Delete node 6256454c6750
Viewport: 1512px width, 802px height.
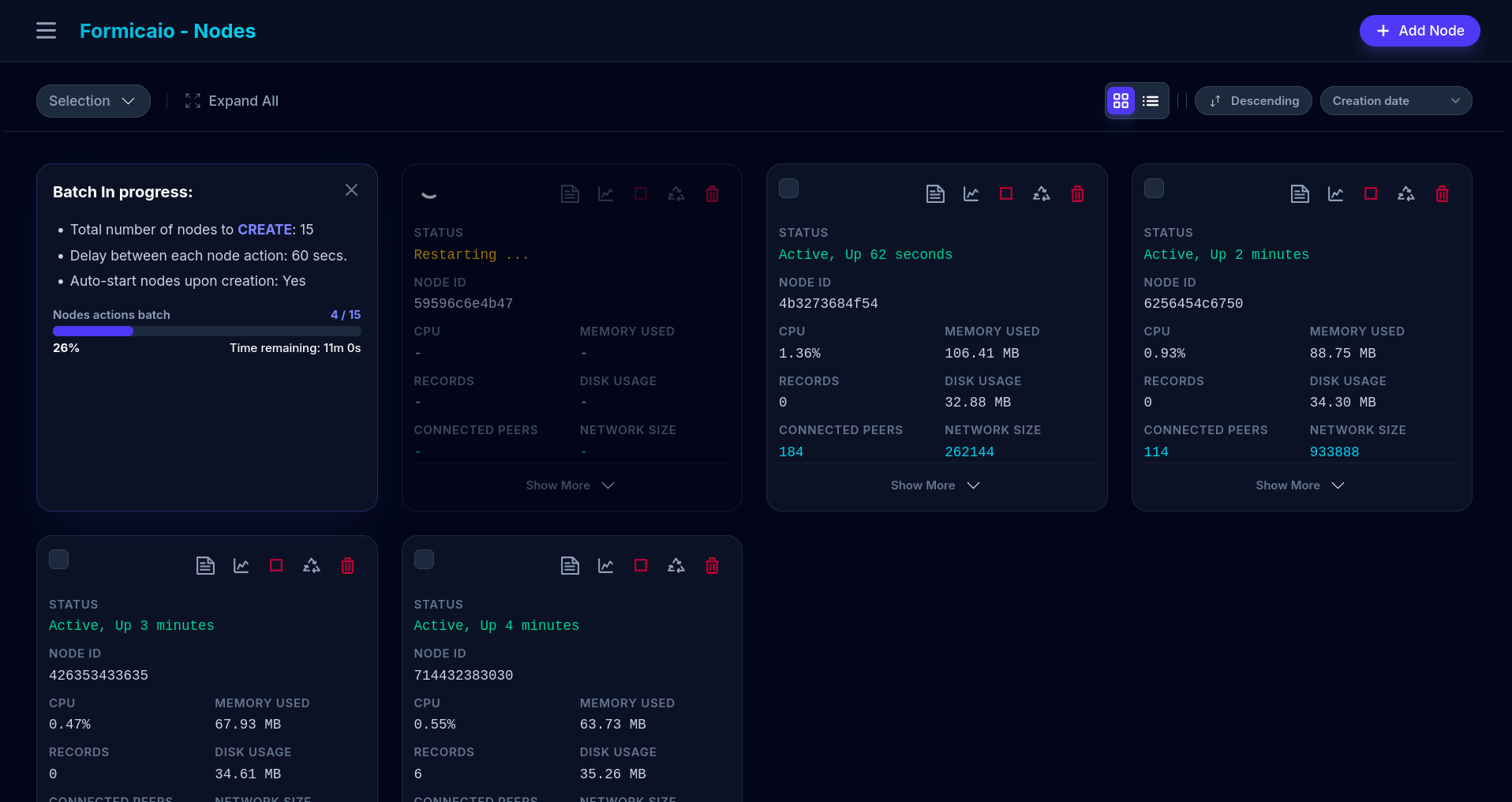pos(1442,194)
